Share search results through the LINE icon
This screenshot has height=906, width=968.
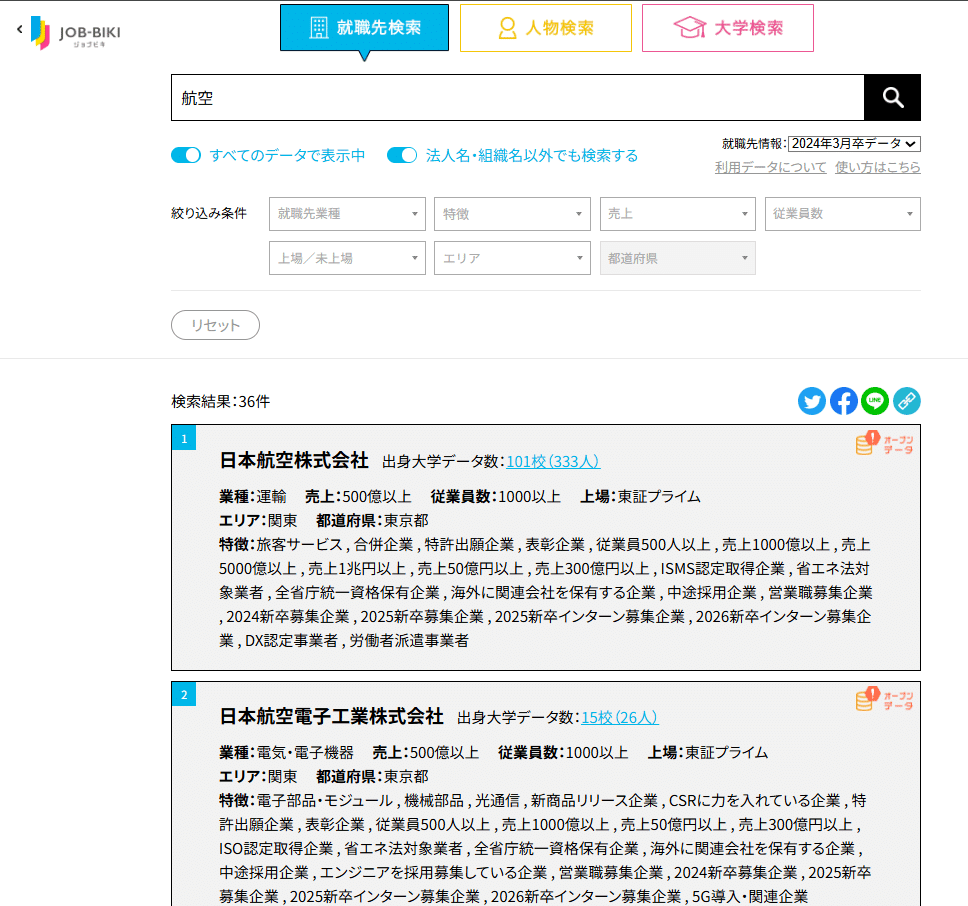pos(875,401)
